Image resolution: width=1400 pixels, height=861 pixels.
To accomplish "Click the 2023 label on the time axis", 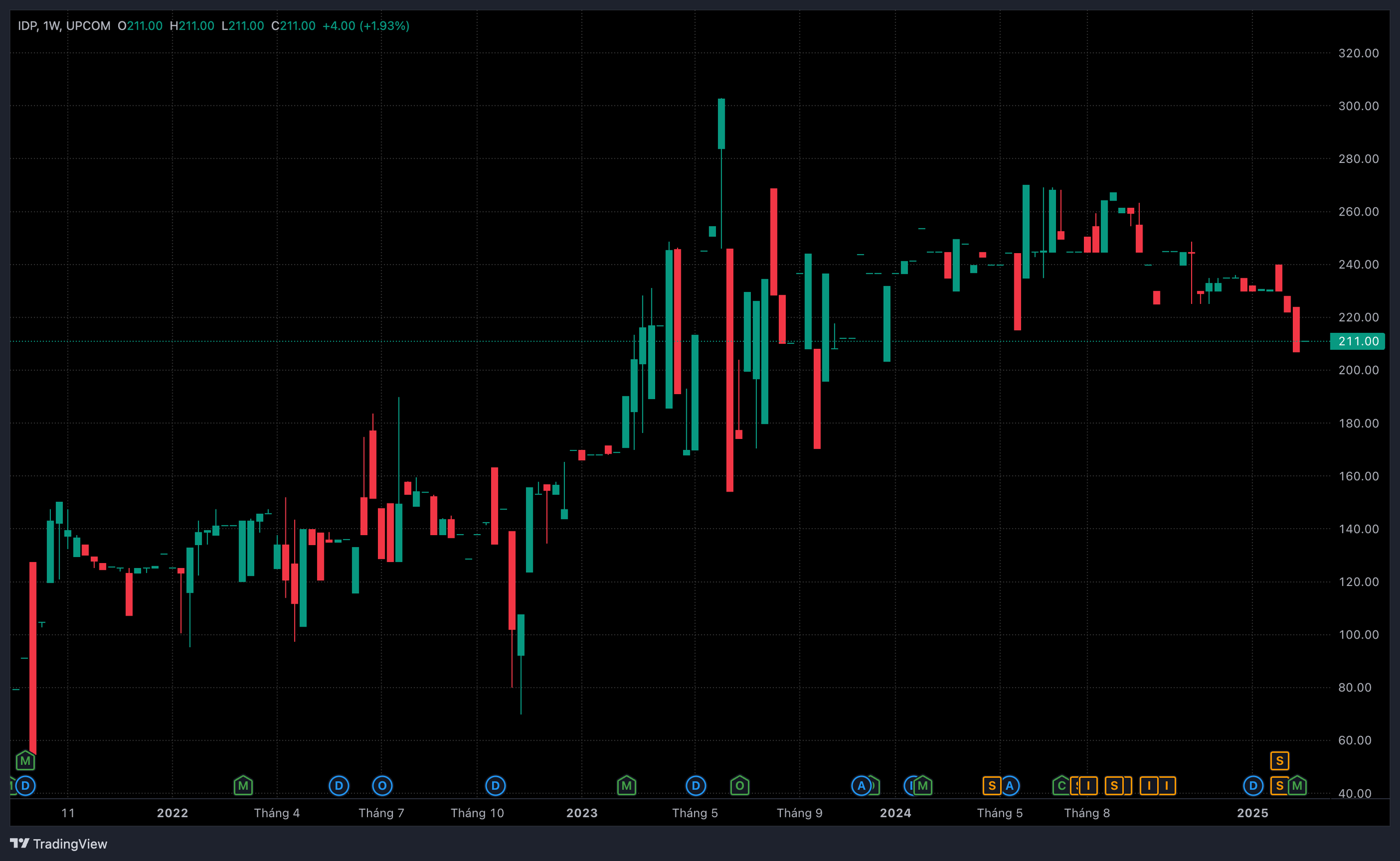I will 582,812.
